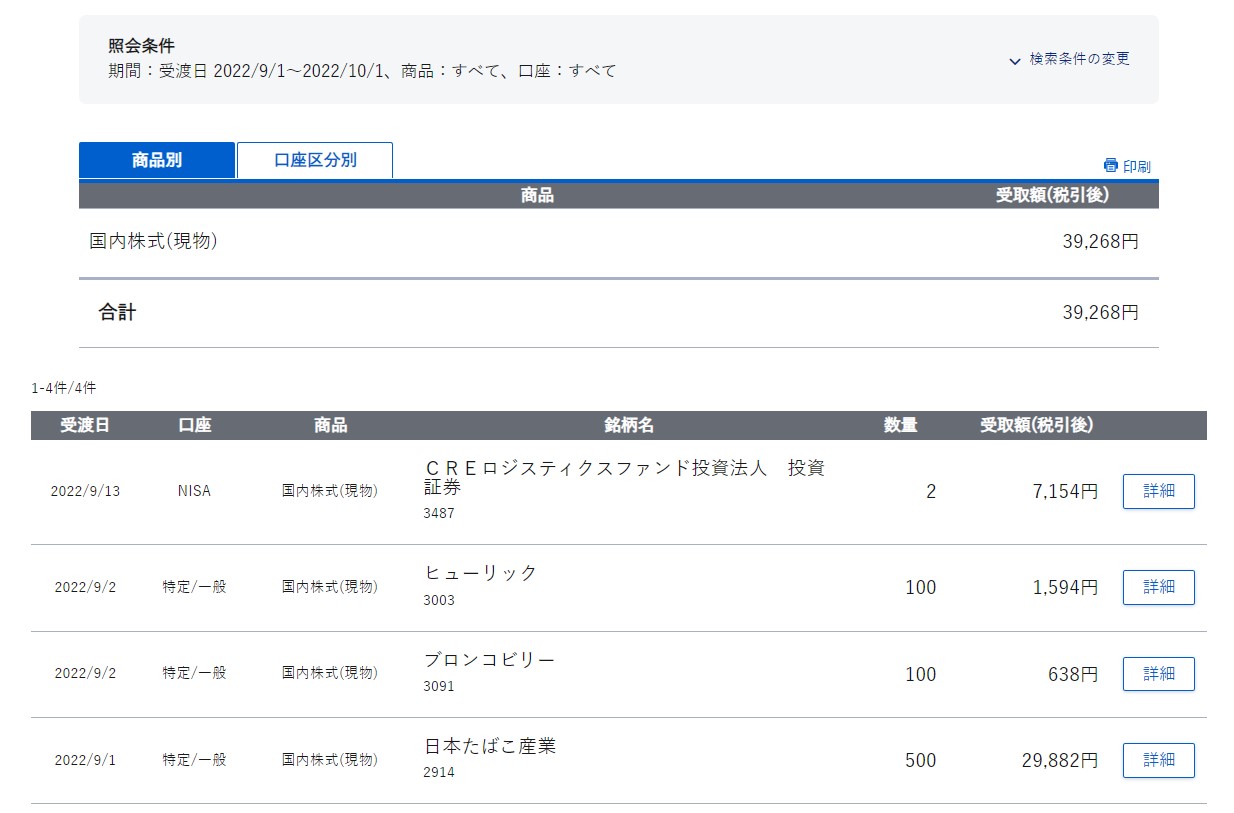Click the 数量 column header
The height and width of the screenshot is (813, 1234).
[900, 425]
